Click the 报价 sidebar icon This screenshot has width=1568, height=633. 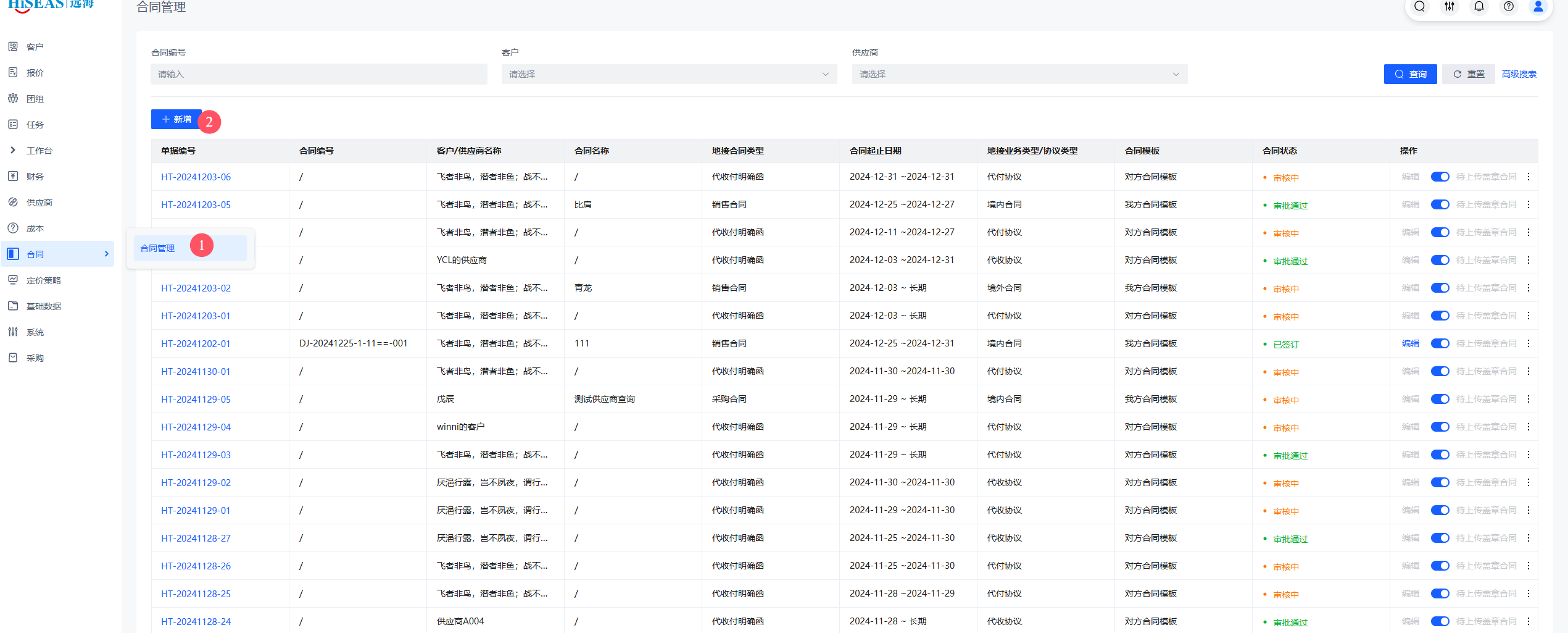[13, 72]
